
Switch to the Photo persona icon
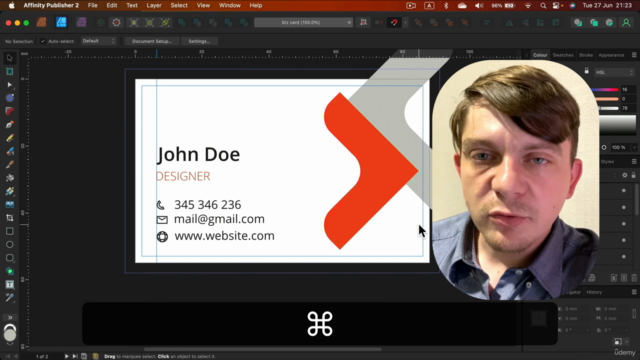[81, 22]
